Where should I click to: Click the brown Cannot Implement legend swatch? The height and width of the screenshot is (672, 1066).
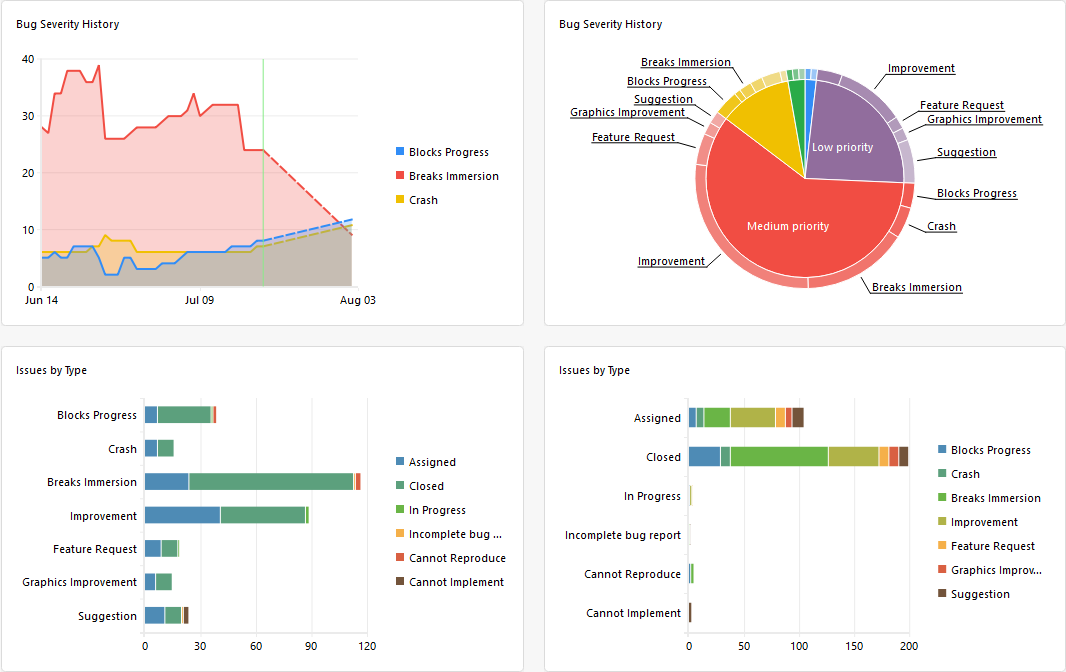(x=401, y=582)
